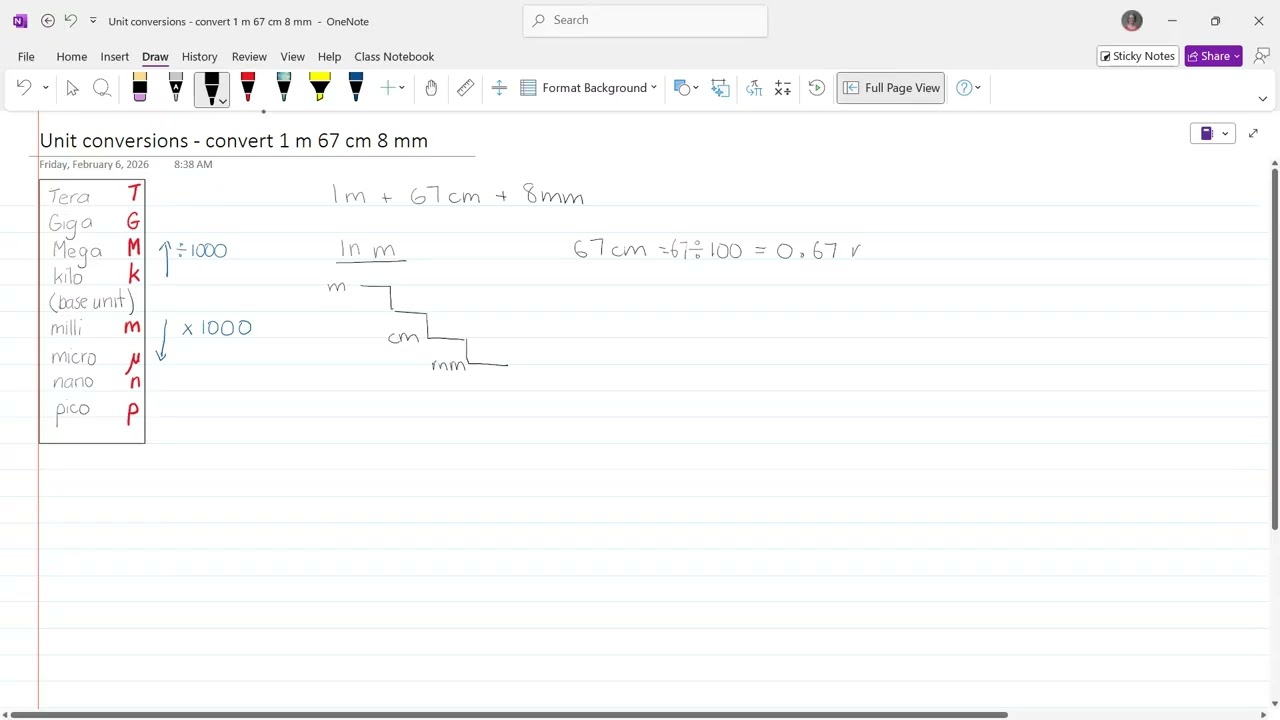Click Ink to Shape icon

[x=720, y=88]
